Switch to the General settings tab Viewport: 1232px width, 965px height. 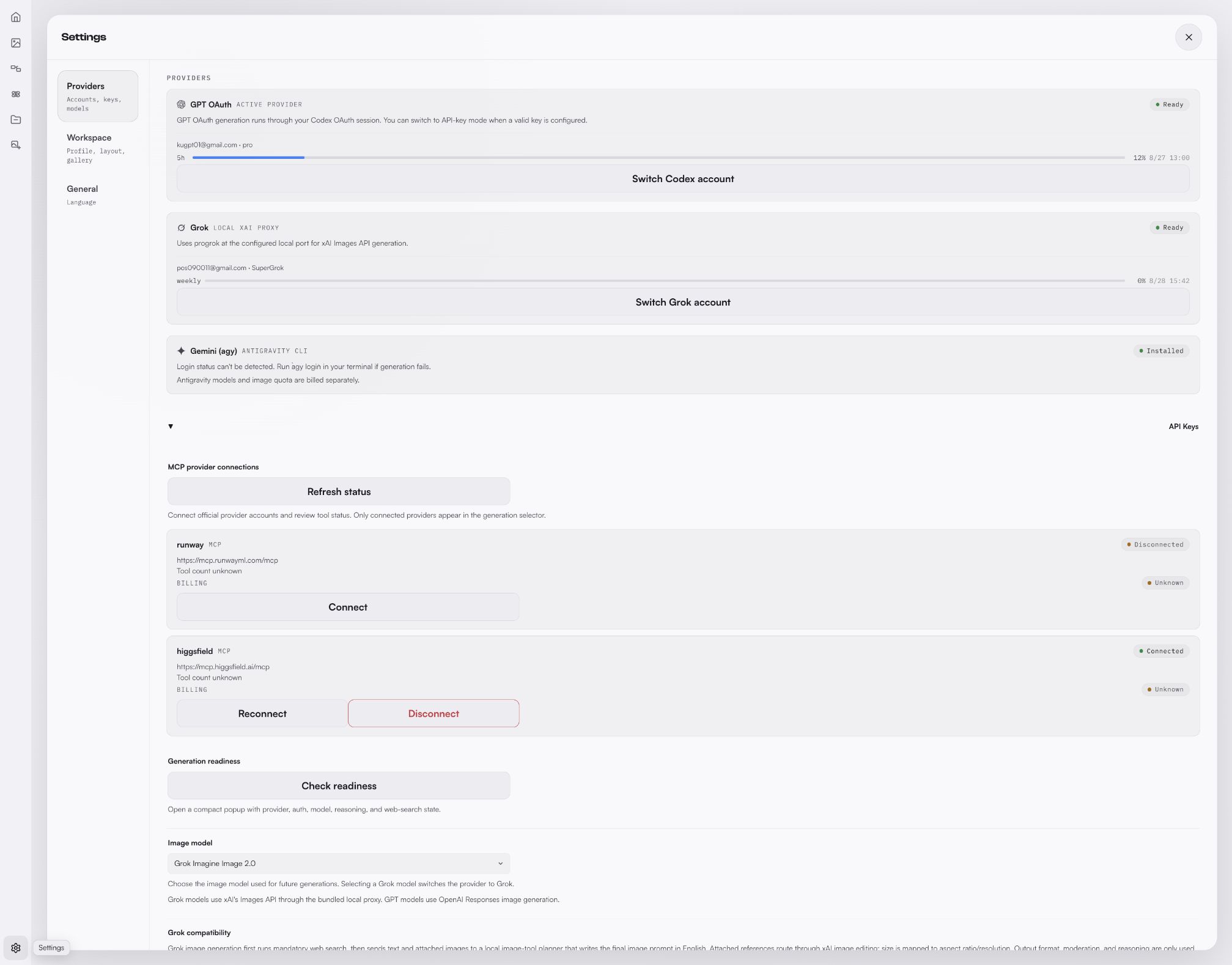tap(98, 194)
